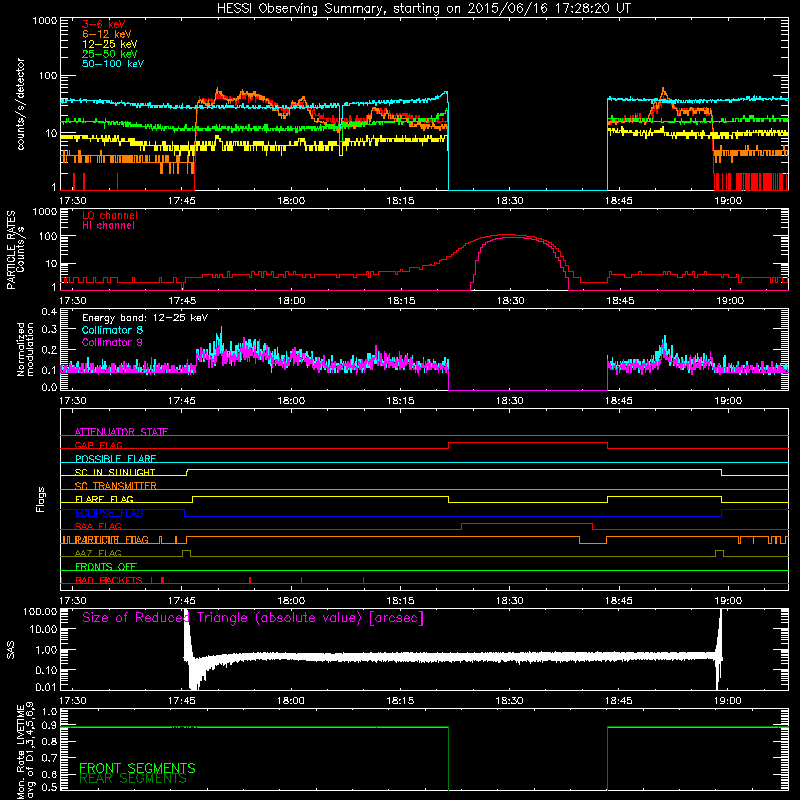800x800 pixels.
Task: Select the Collimator 8 legend label
Action: pyautogui.click(x=112, y=330)
